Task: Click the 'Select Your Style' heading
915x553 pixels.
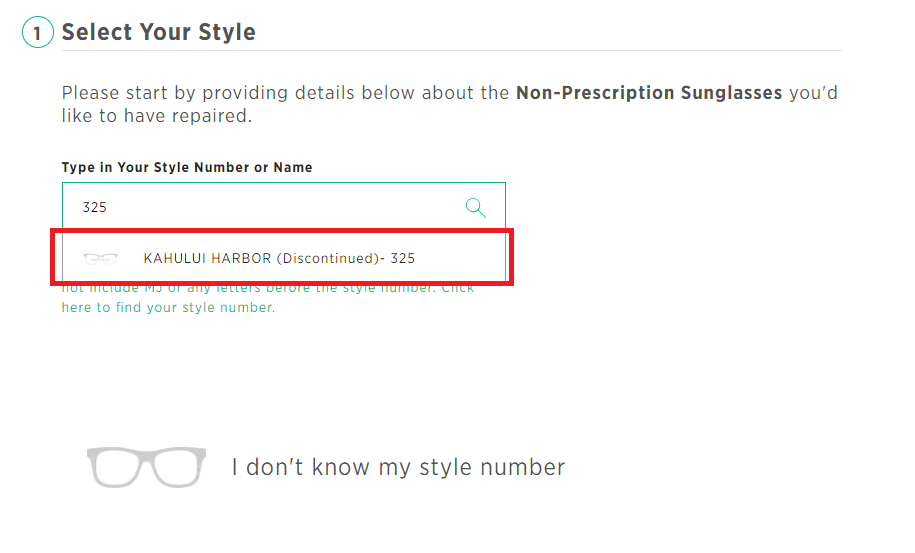Action: tap(159, 32)
